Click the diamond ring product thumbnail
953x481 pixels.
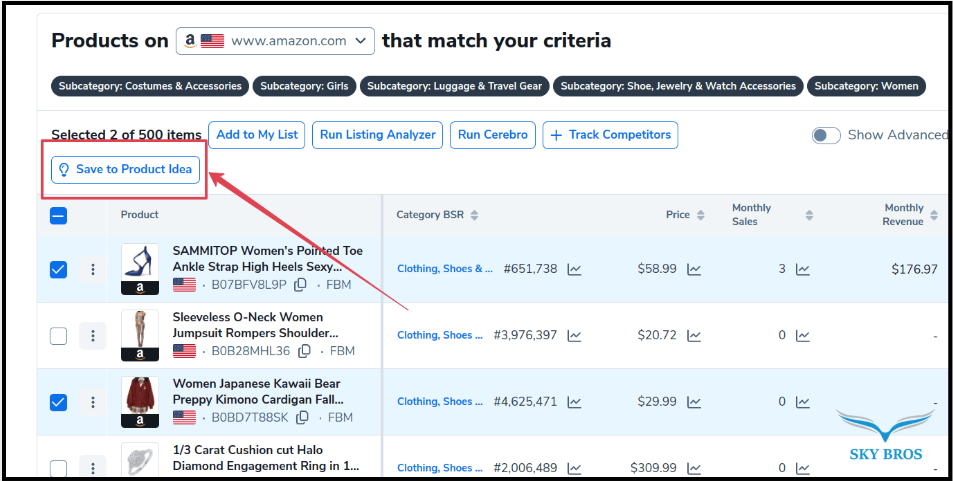point(140,462)
